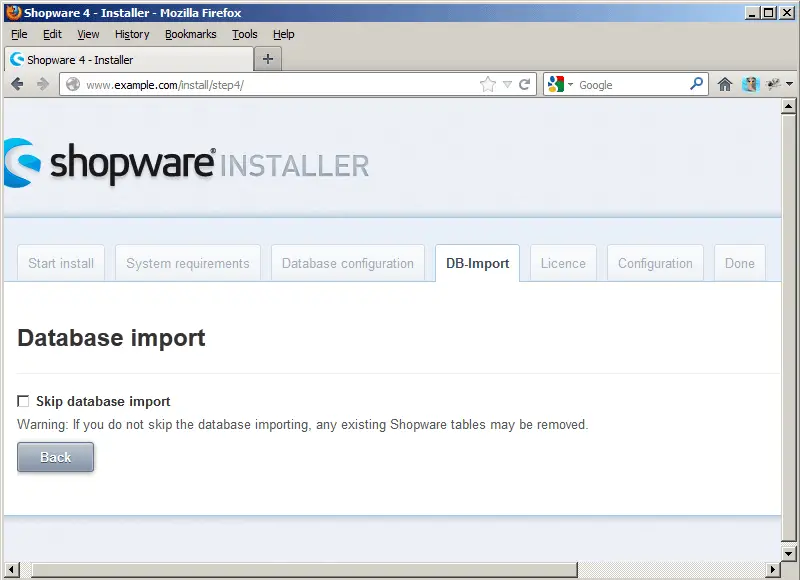Open the View menu
The image size is (800, 580).
coord(88,34)
